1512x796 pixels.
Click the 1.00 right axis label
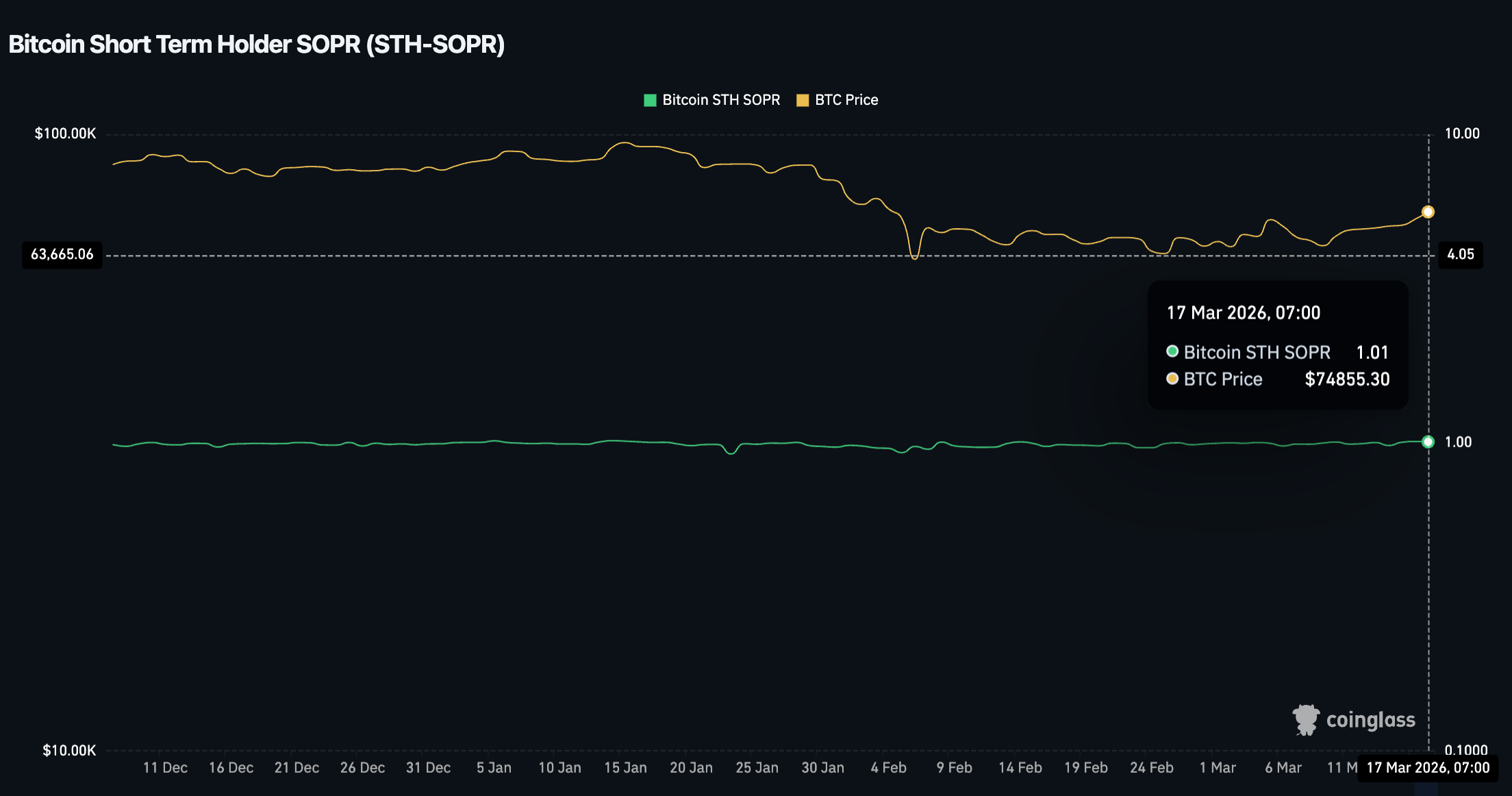[x=1458, y=442]
